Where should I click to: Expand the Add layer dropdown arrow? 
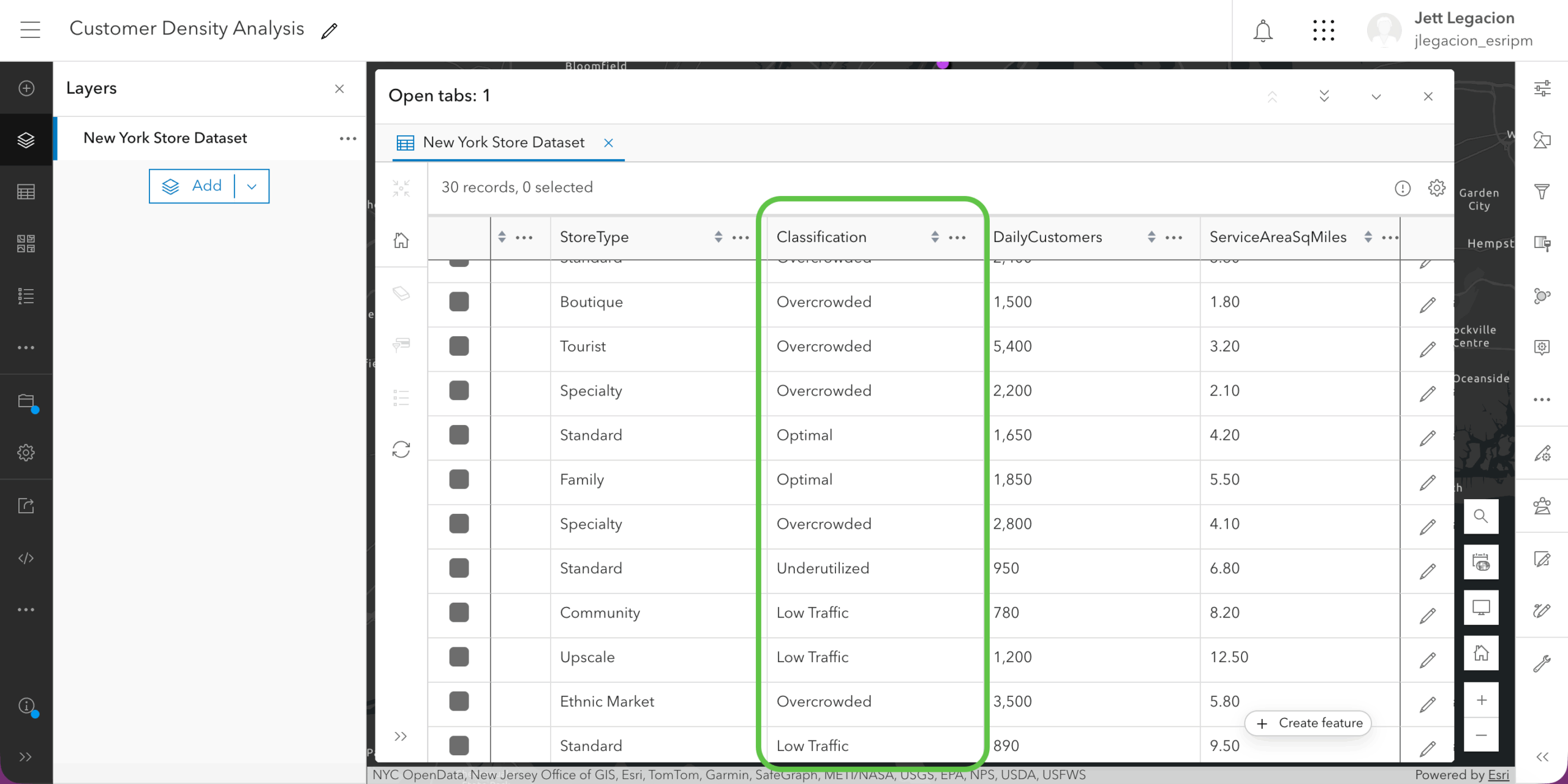[252, 186]
